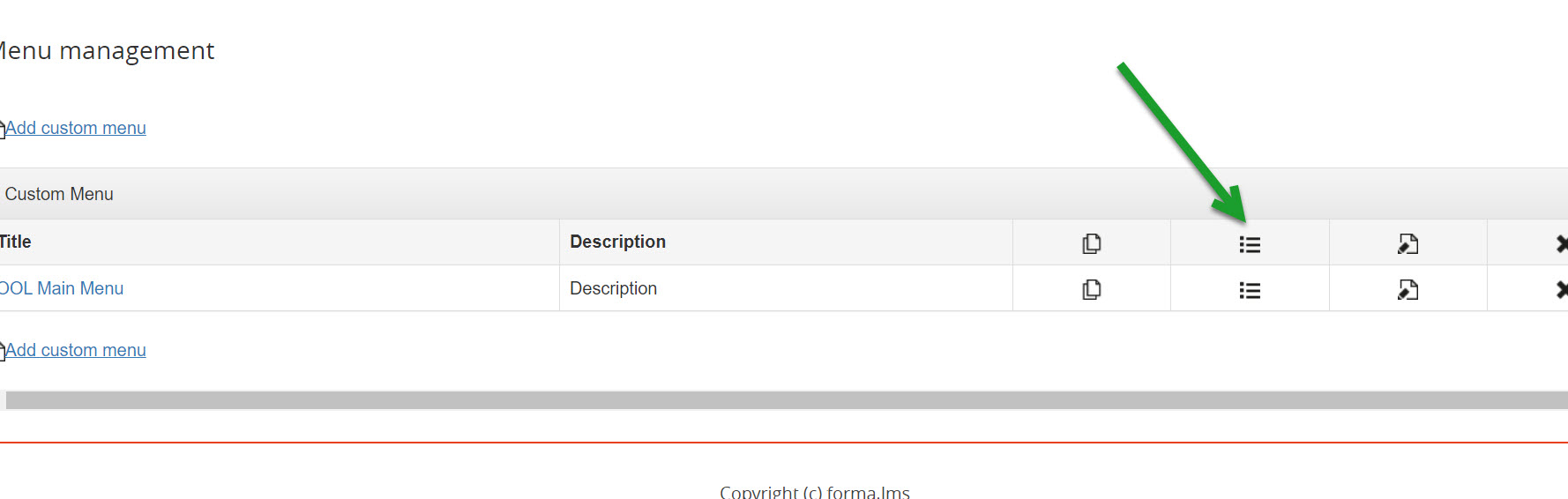Click the forma.lms copyright footer text
Viewport: 1568px width, 499px height.
[814, 492]
